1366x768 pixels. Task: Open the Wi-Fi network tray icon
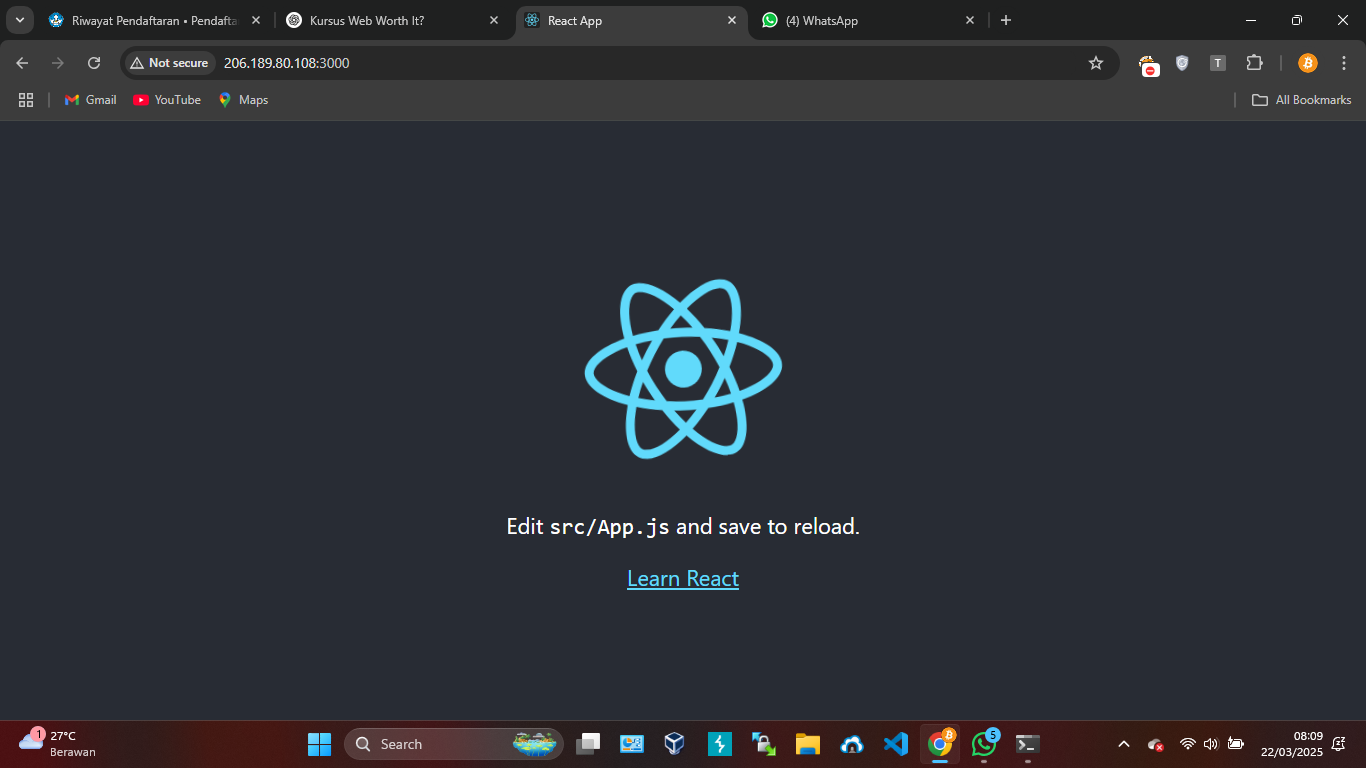pos(1188,744)
